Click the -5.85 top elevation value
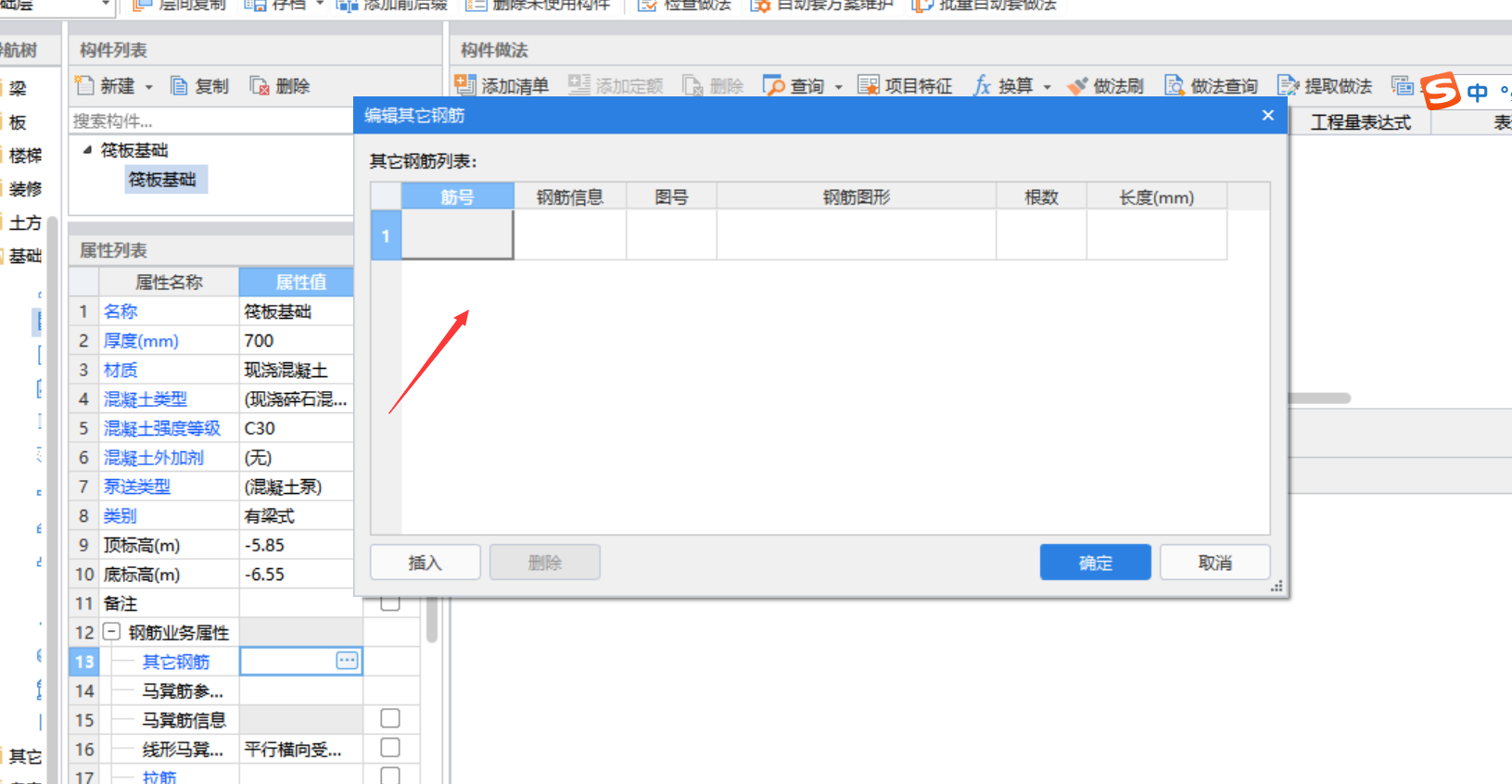The image size is (1512, 784). coord(264,545)
